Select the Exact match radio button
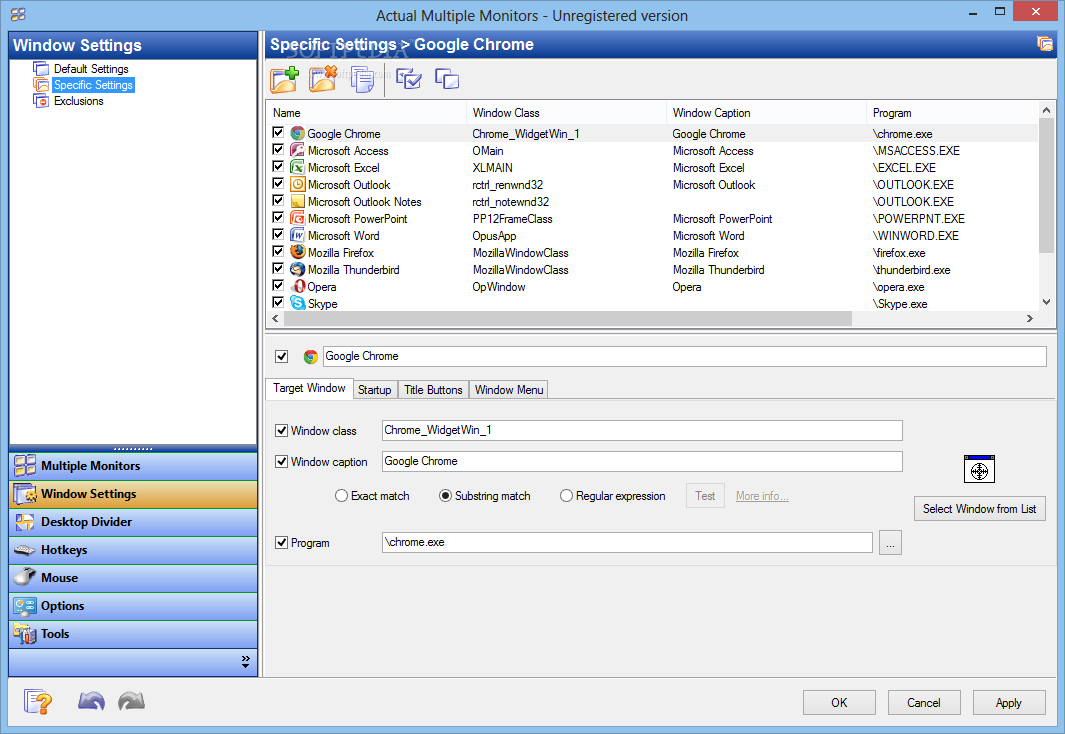This screenshot has width=1065, height=734. (x=342, y=496)
